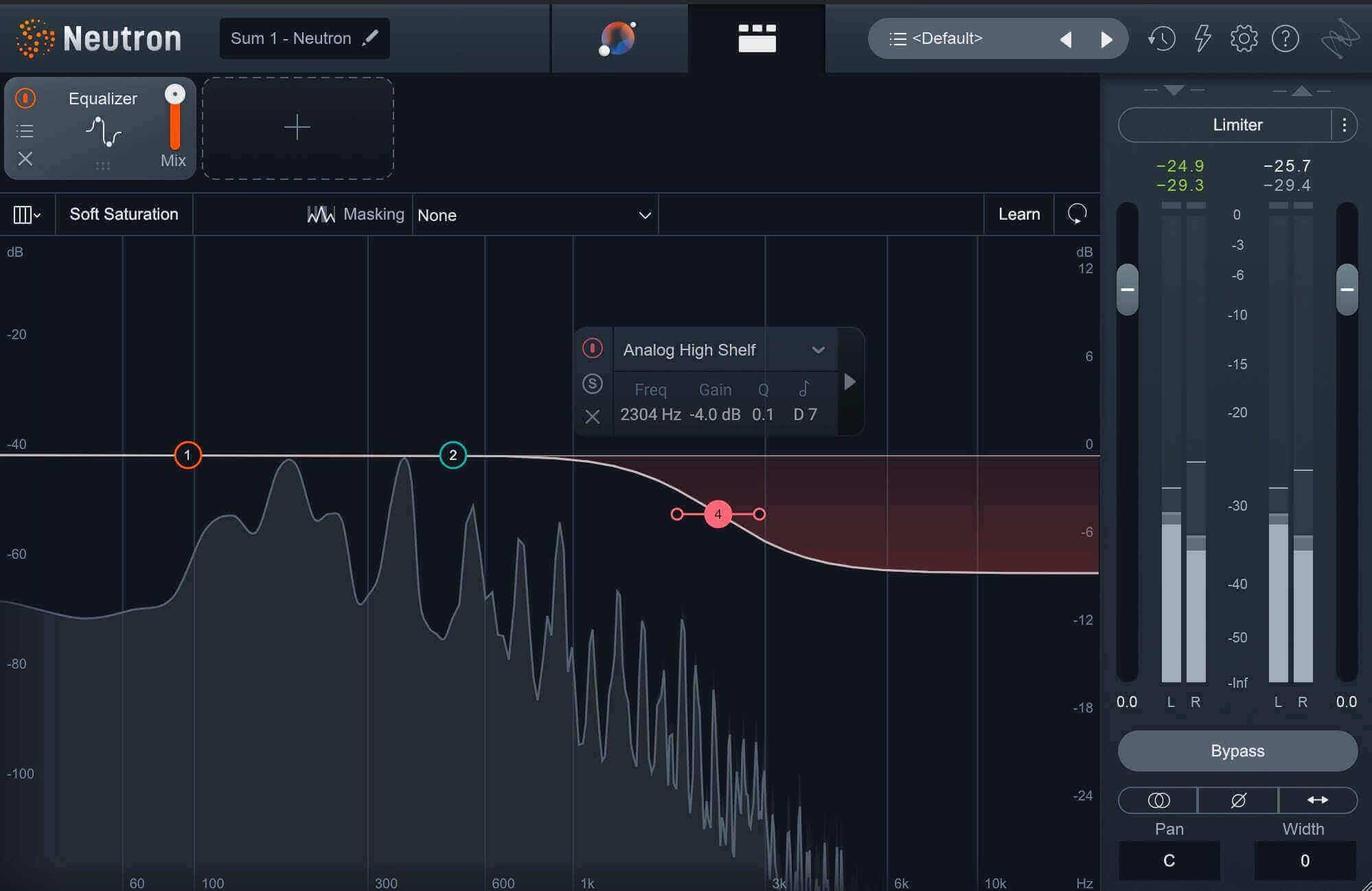Click the right Q handle of node 4
The width and height of the screenshot is (1372, 891).
pos(759,514)
